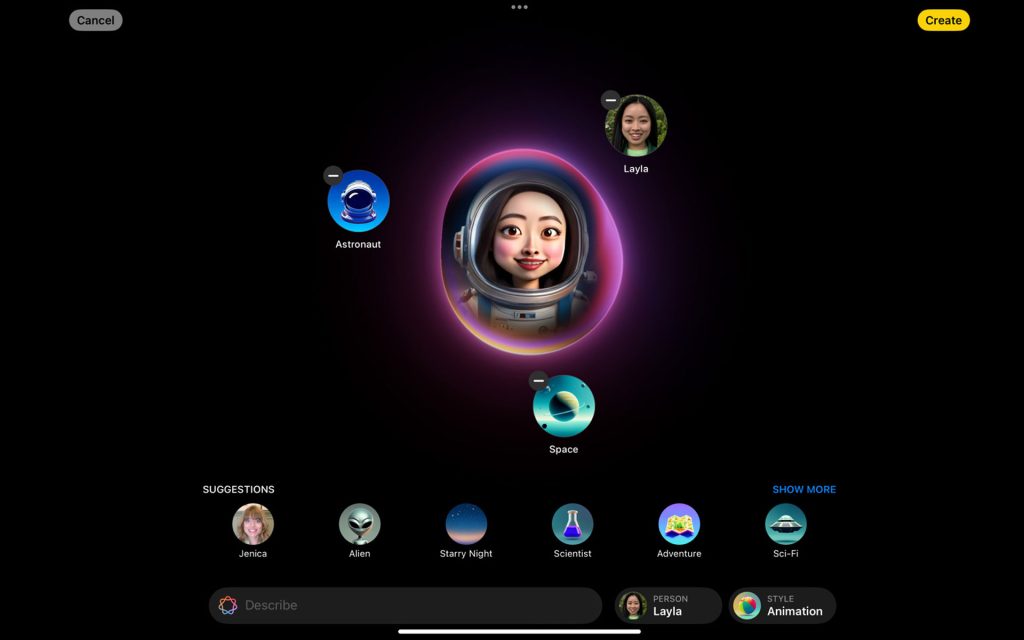Add Jenica from the suggestions row
The height and width of the screenshot is (640, 1024).
pos(252,521)
